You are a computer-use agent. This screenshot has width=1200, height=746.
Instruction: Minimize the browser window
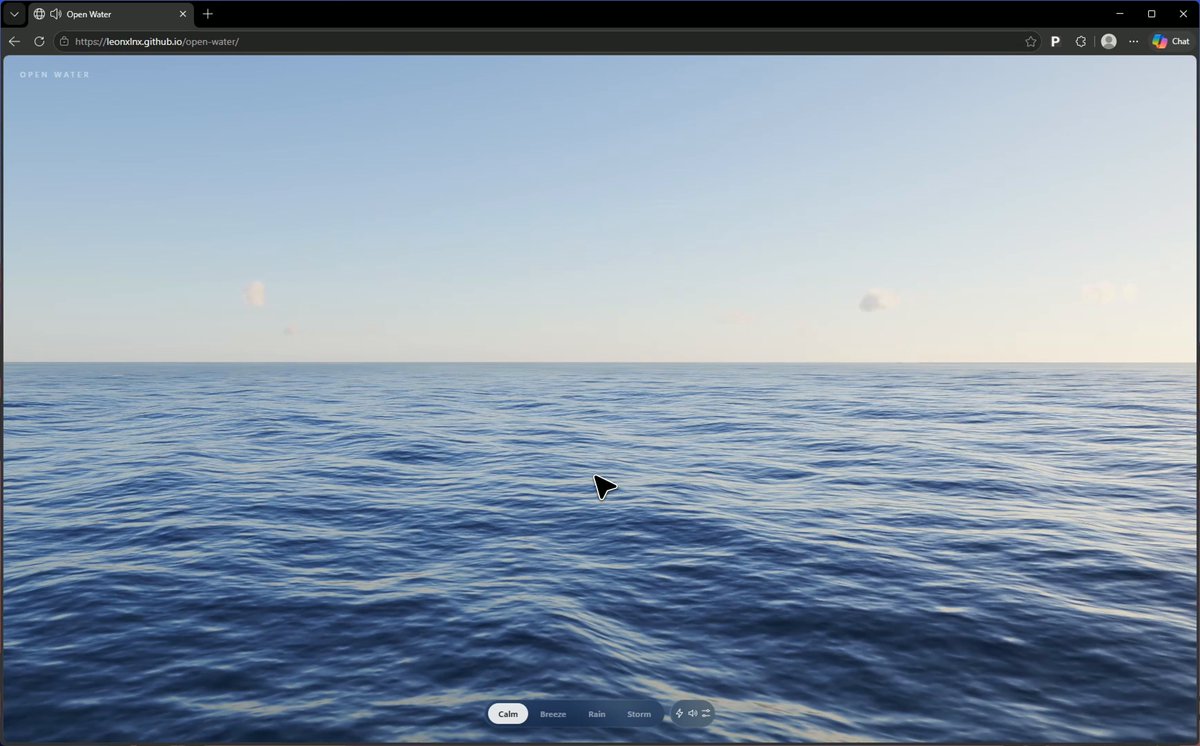click(x=1121, y=14)
